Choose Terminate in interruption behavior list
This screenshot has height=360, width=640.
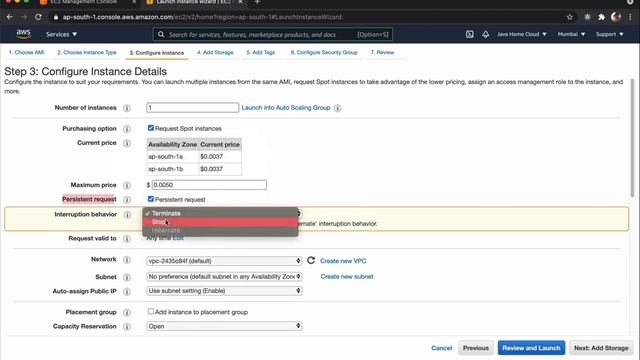pos(220,213)
